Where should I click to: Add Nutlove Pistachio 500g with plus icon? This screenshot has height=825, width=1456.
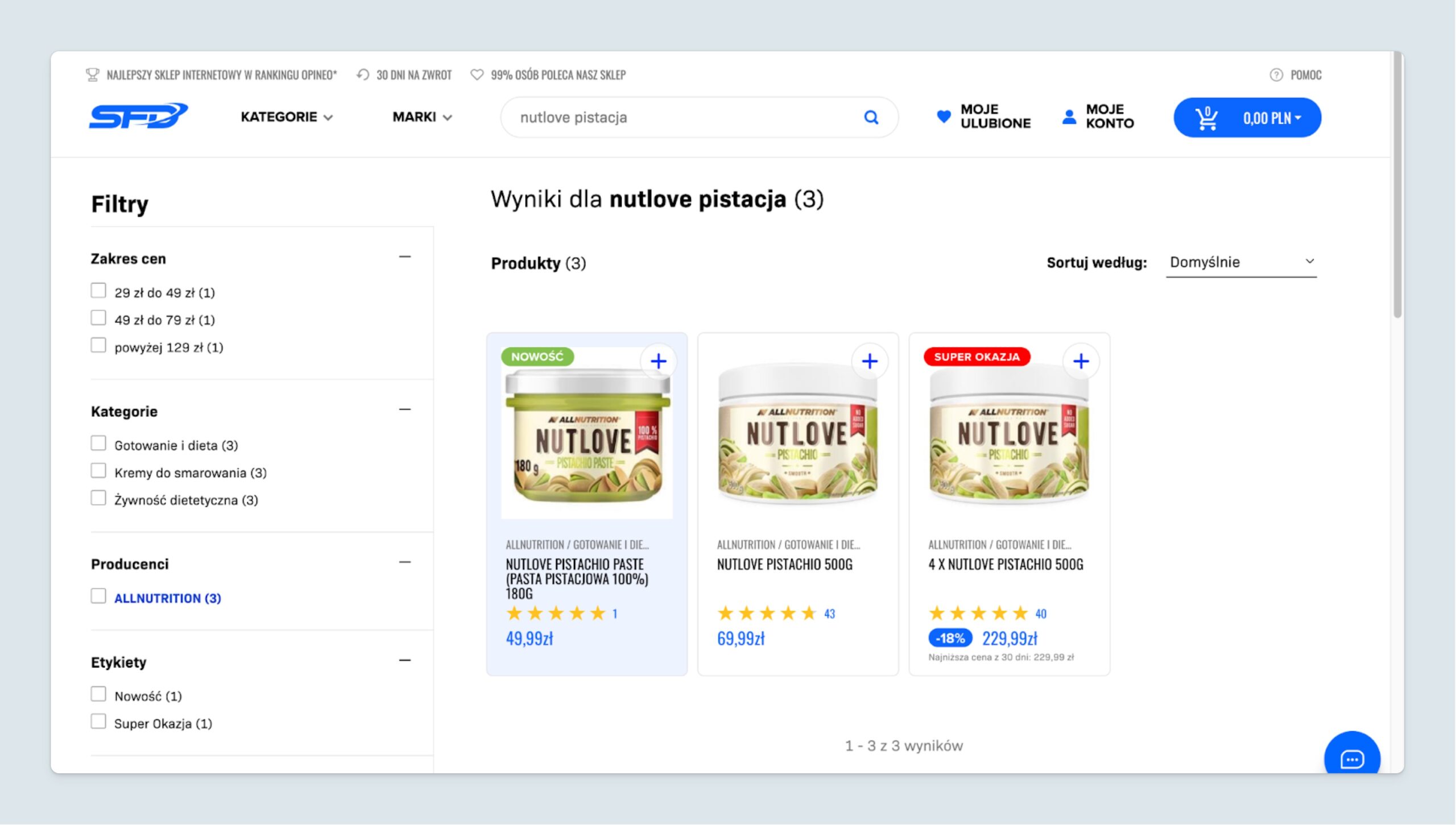(x=869, y=361)
